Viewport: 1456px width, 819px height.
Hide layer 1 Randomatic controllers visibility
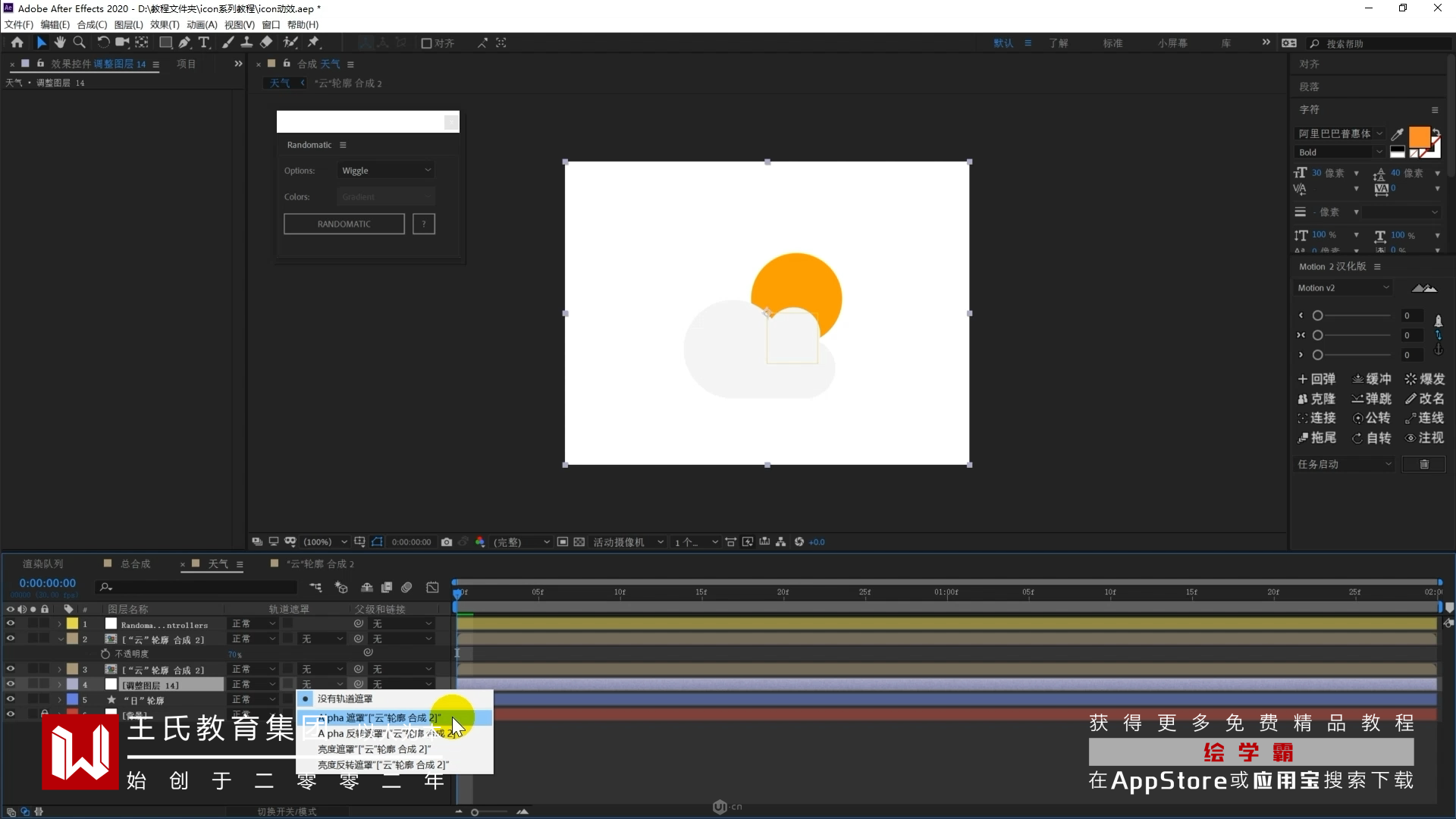click(x=11, y=624)
